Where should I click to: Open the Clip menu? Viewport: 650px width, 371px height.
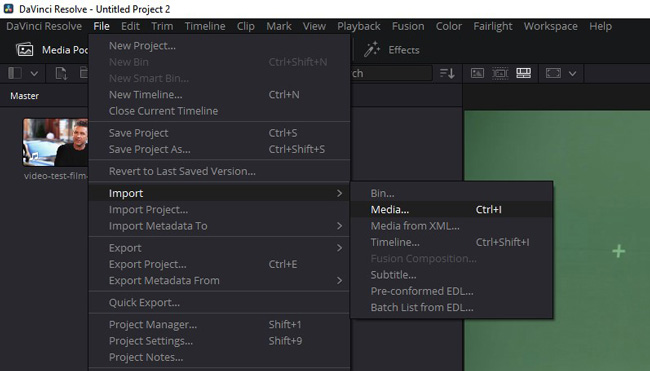pyautogui.click(x=245, y=26)
